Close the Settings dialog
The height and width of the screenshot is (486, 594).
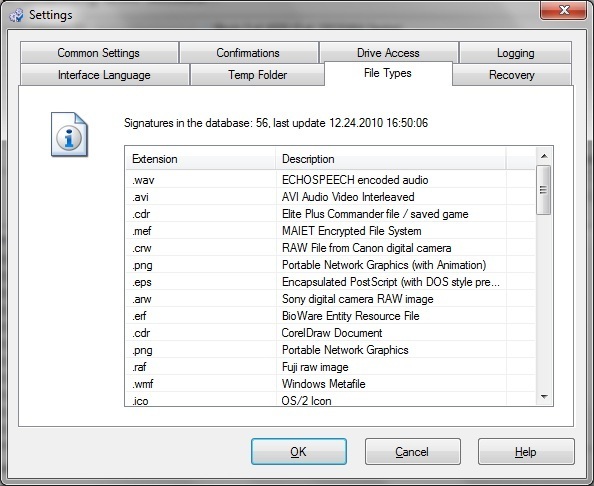(x=563, y=10)
